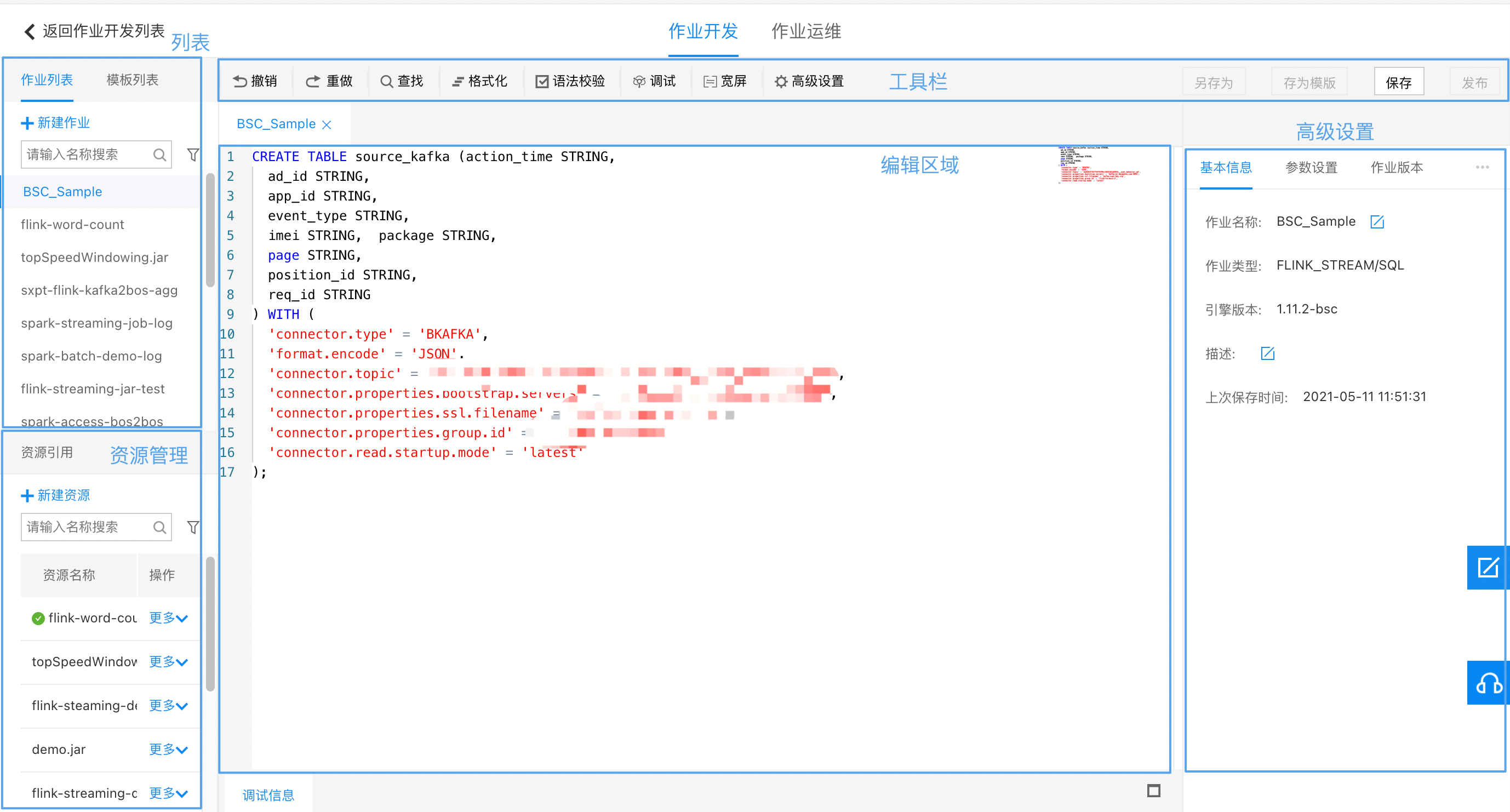The image size is (1510, 812).
Task: Expand 更多 for flink-steaming-de resource
Action: coord(168,705)
